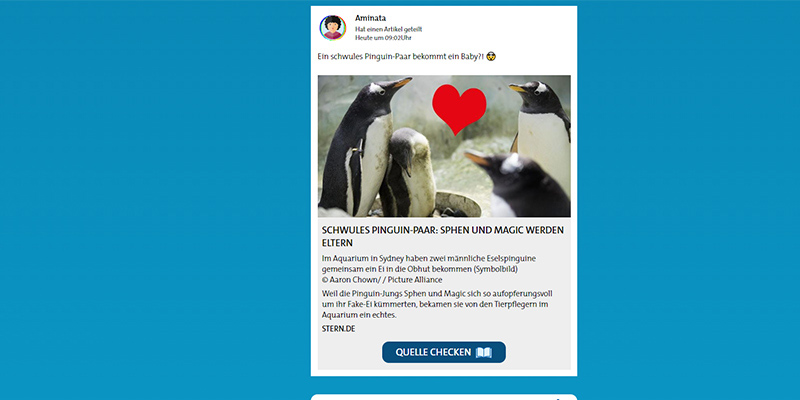Click the baby penguin chick in the photo
800x400 pixels.
coord(407,173)
